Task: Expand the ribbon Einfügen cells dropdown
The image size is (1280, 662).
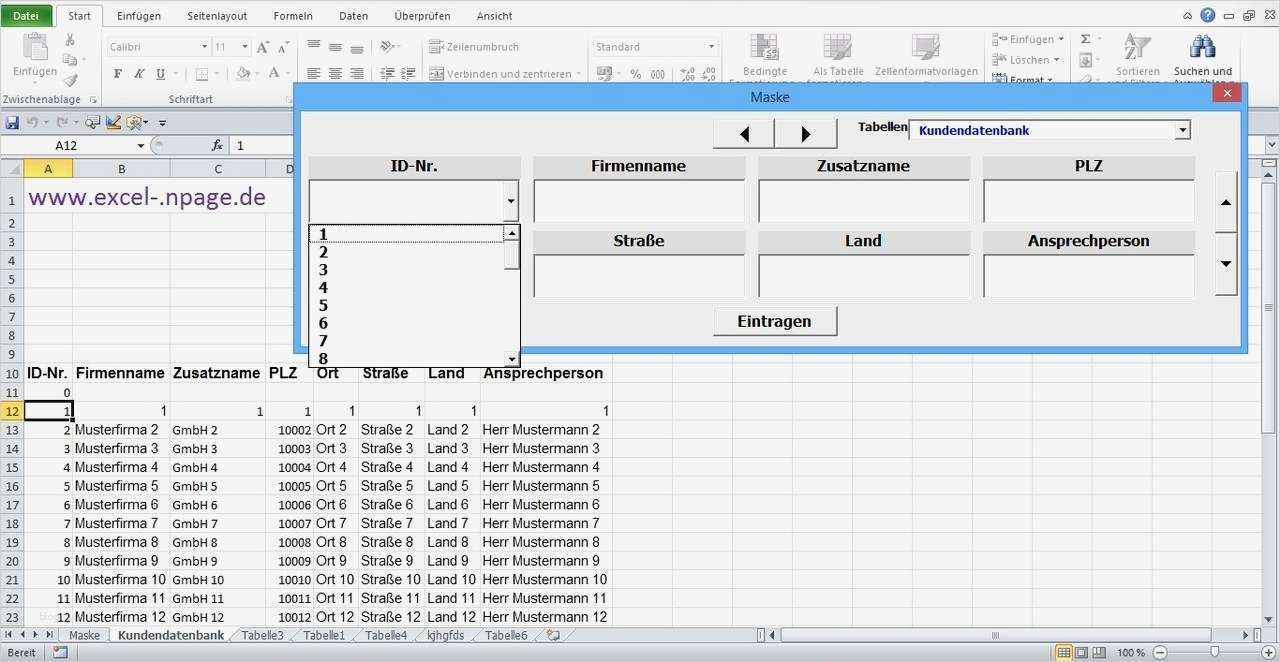Action: [1061, 39]
